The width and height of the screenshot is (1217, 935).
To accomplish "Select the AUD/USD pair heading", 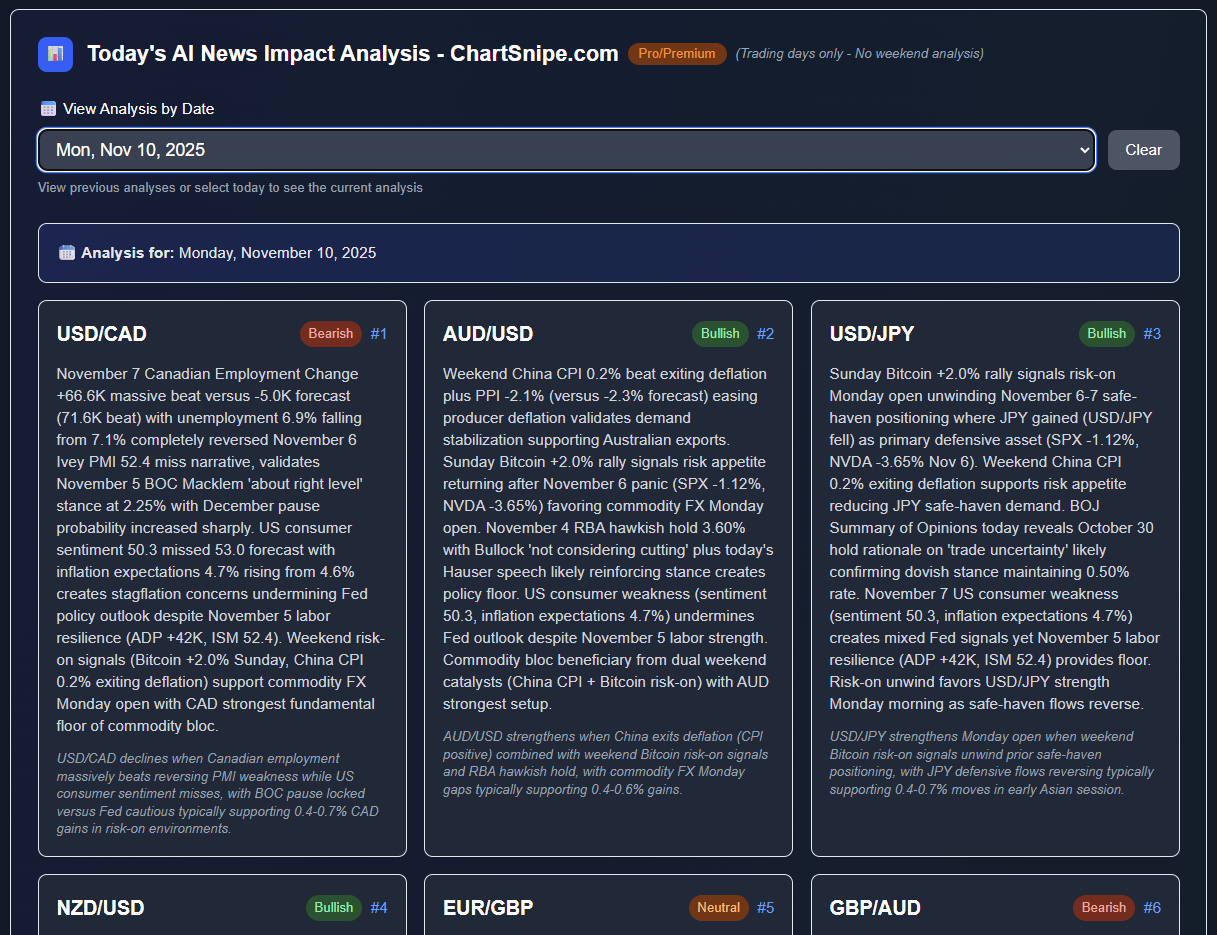I will [x=488, y=334].
